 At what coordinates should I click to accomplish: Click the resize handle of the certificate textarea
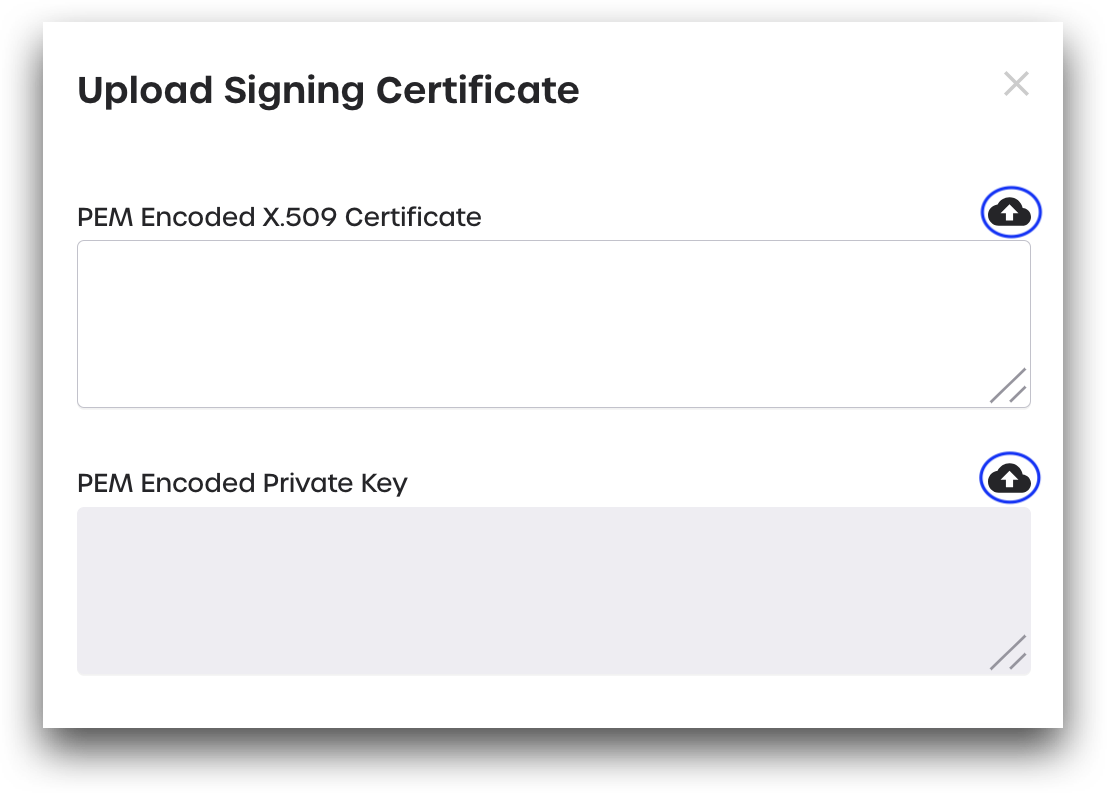point(1009,386)
